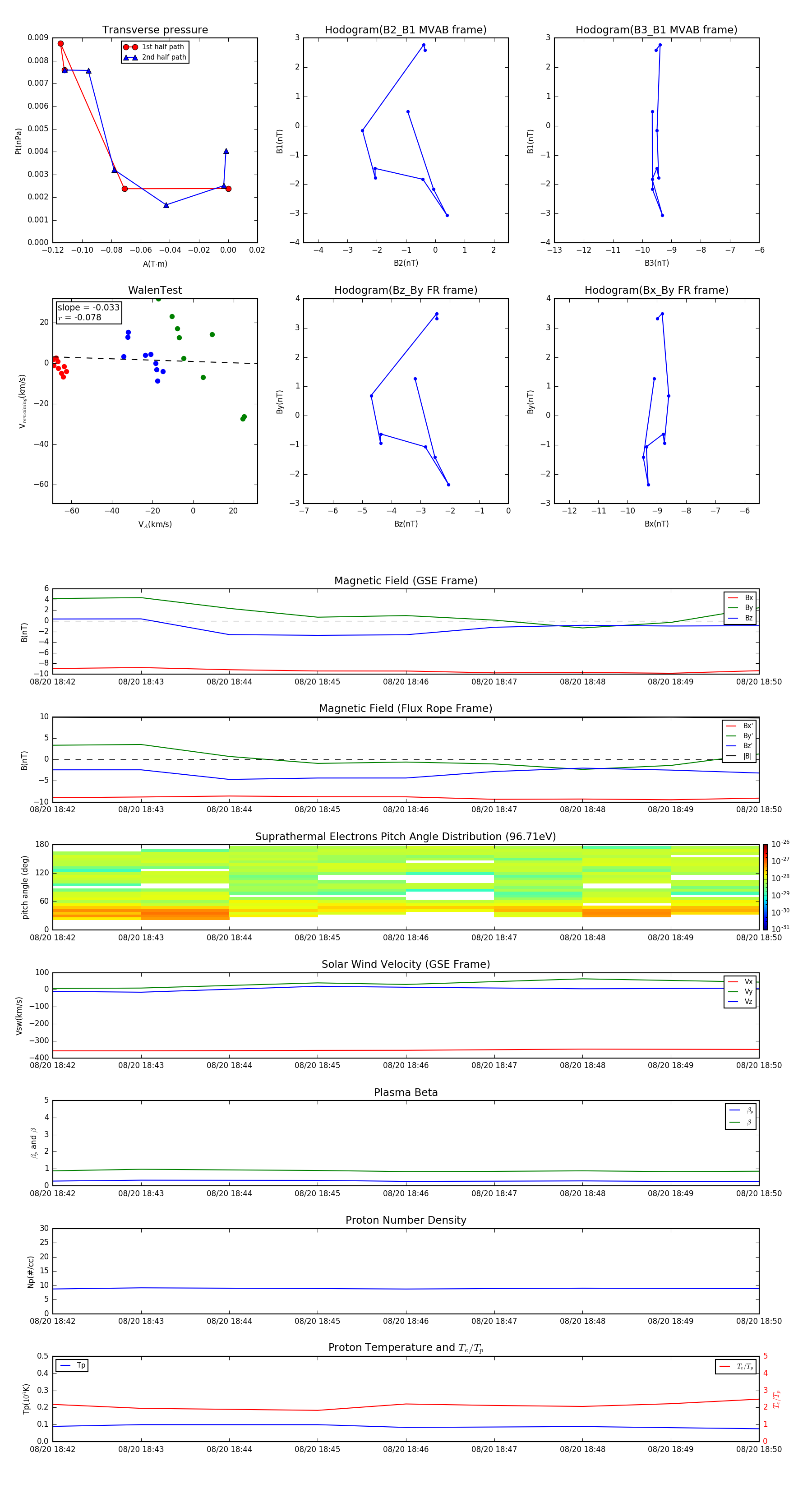This screenshot has height=1489, width=812.
Task: Click the 'Vy' legend entry
Action: pos(740,991)
